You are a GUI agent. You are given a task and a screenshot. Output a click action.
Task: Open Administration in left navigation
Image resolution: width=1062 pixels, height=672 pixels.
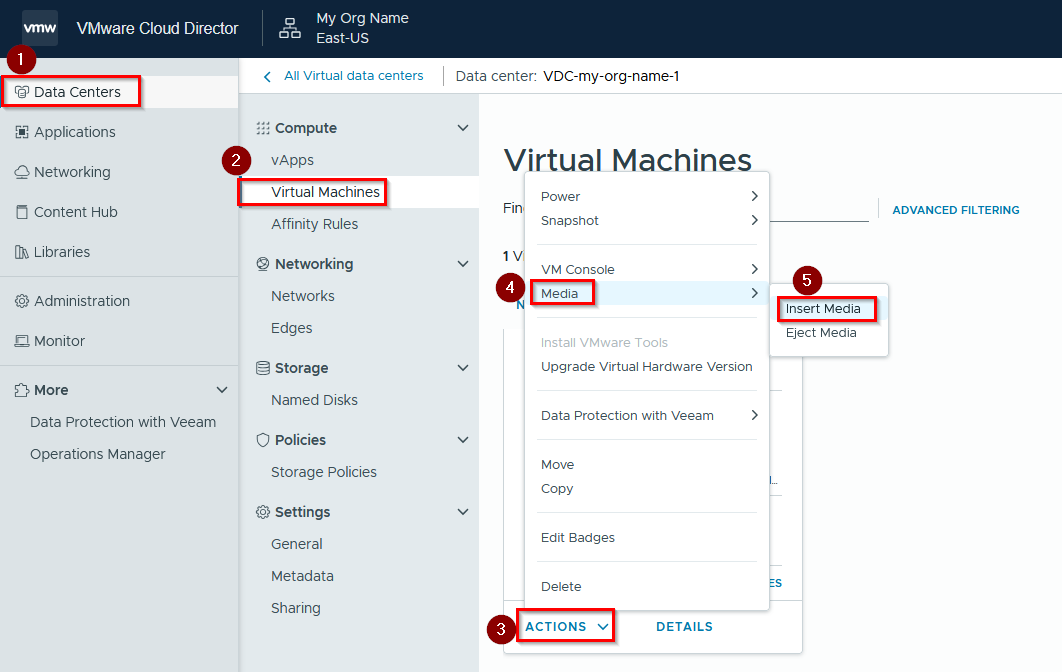pos(82,301)
